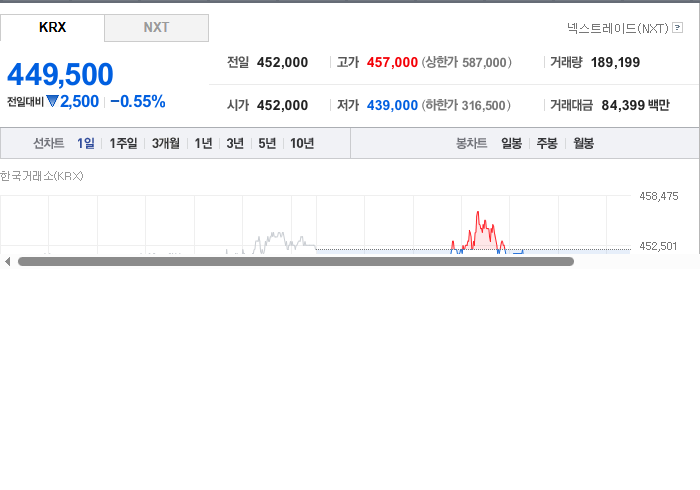This screenshot has width=700, height=490.
Task: Click the current price 449,500
Action: [60, 74]
